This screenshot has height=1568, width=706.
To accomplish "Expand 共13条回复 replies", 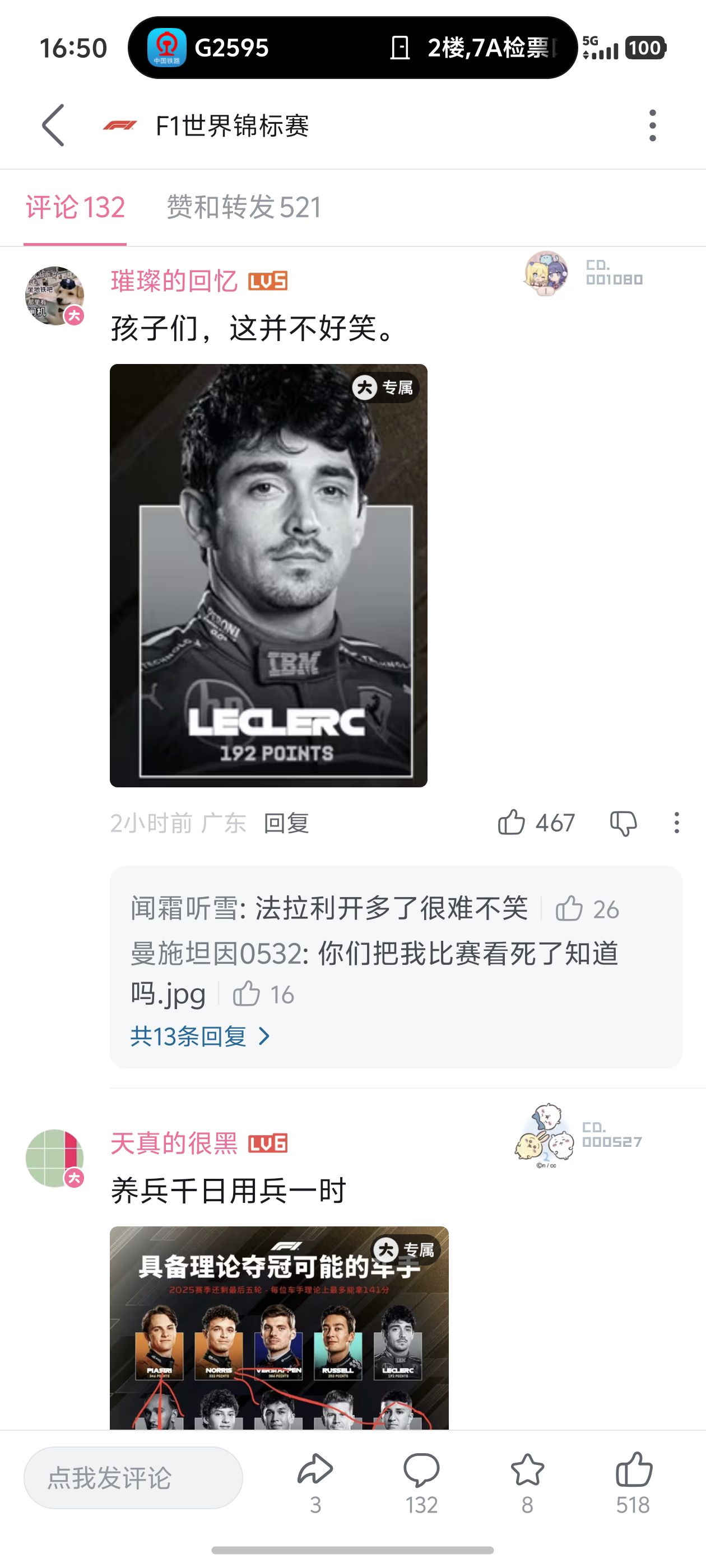I will [x=200, y=1036].
